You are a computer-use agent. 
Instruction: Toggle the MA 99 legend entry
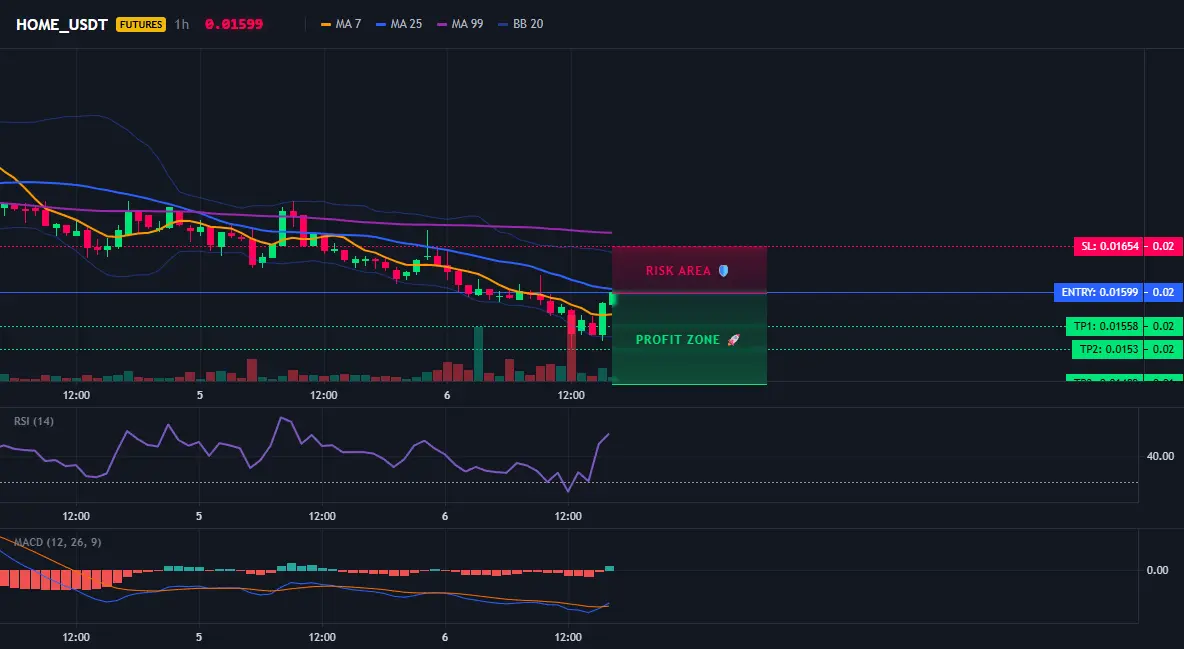pos(461,24)
